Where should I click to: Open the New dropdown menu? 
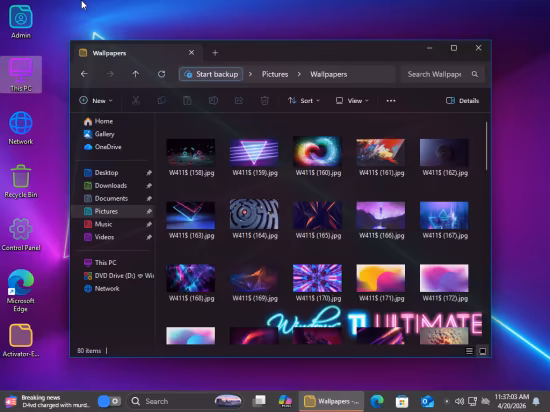[x=96, y=101]
